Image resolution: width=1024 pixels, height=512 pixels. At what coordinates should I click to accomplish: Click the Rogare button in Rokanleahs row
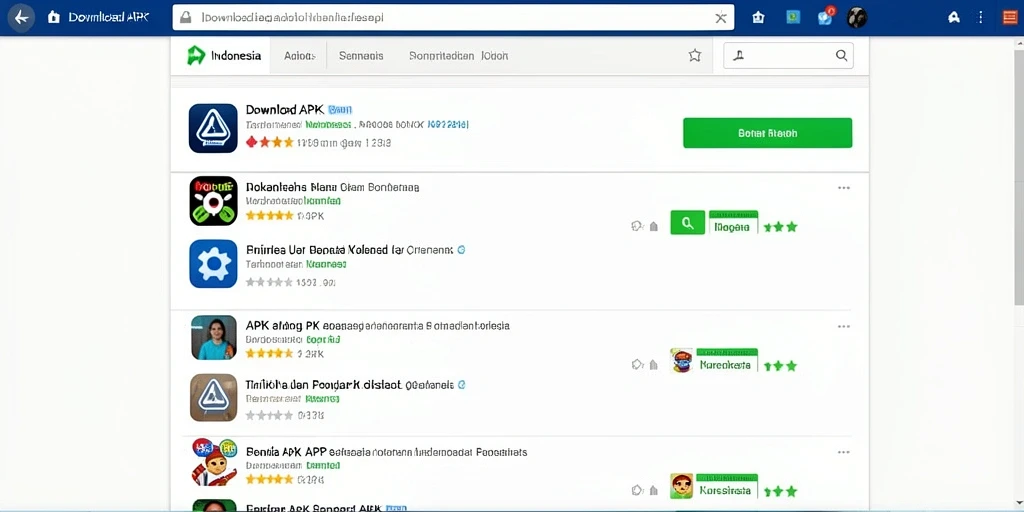pos(733,223)
